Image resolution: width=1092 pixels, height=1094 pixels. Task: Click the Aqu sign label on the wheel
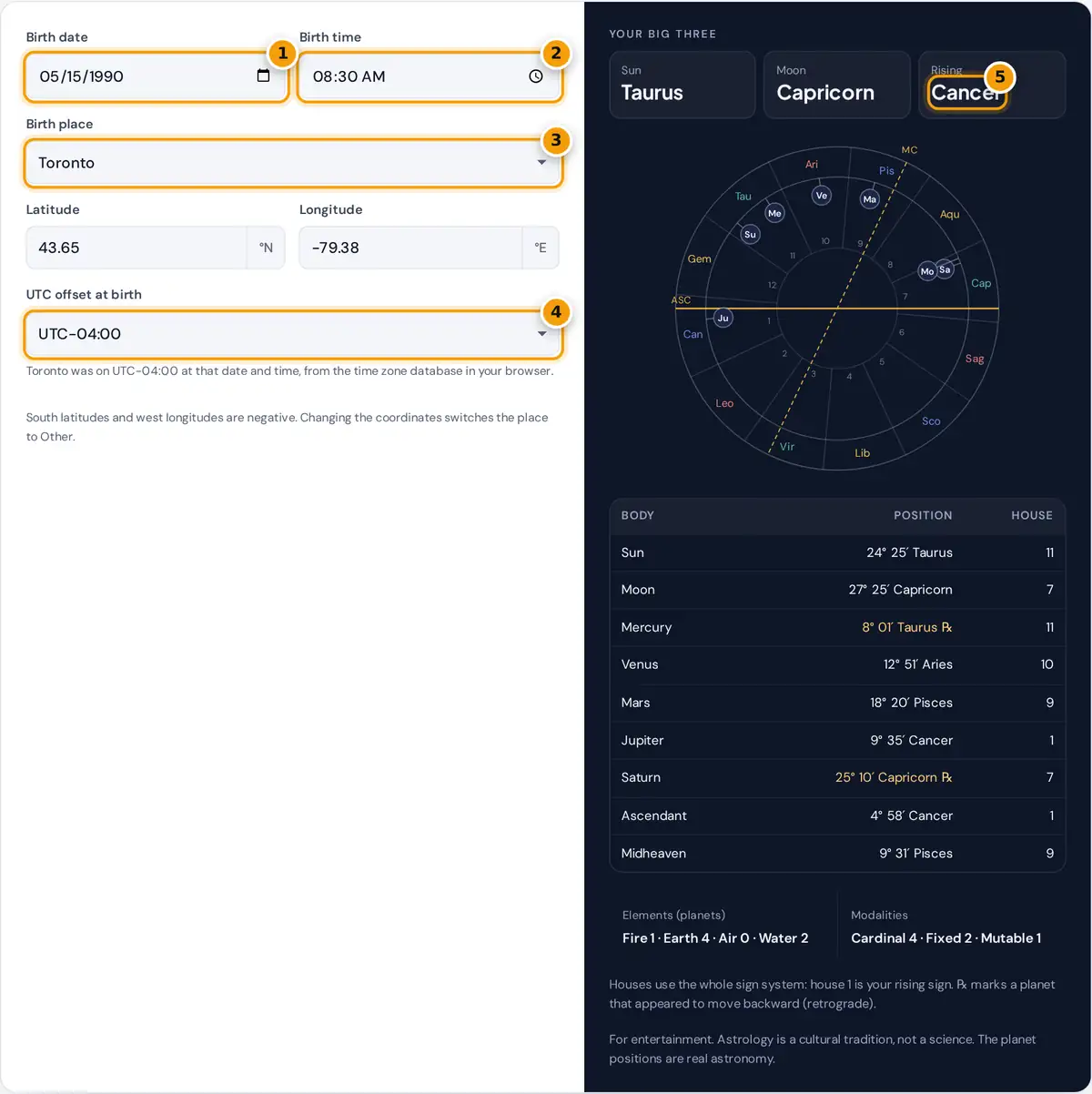pos(949,214)
